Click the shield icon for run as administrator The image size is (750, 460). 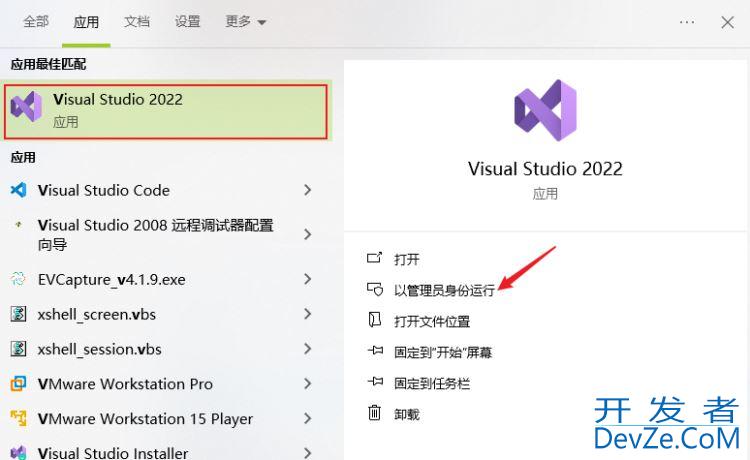tap(375, 289)
